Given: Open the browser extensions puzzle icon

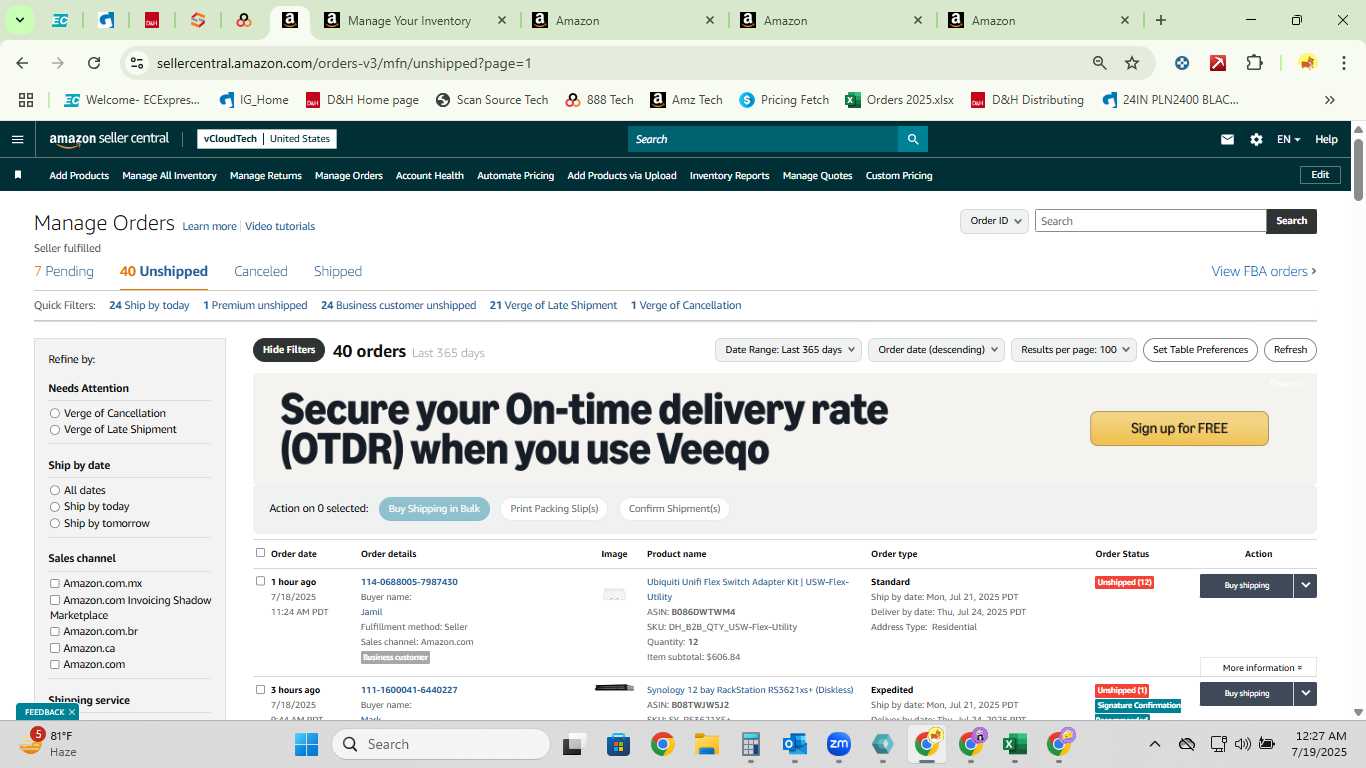Looking at the screenshot, I should point(1254,63).
